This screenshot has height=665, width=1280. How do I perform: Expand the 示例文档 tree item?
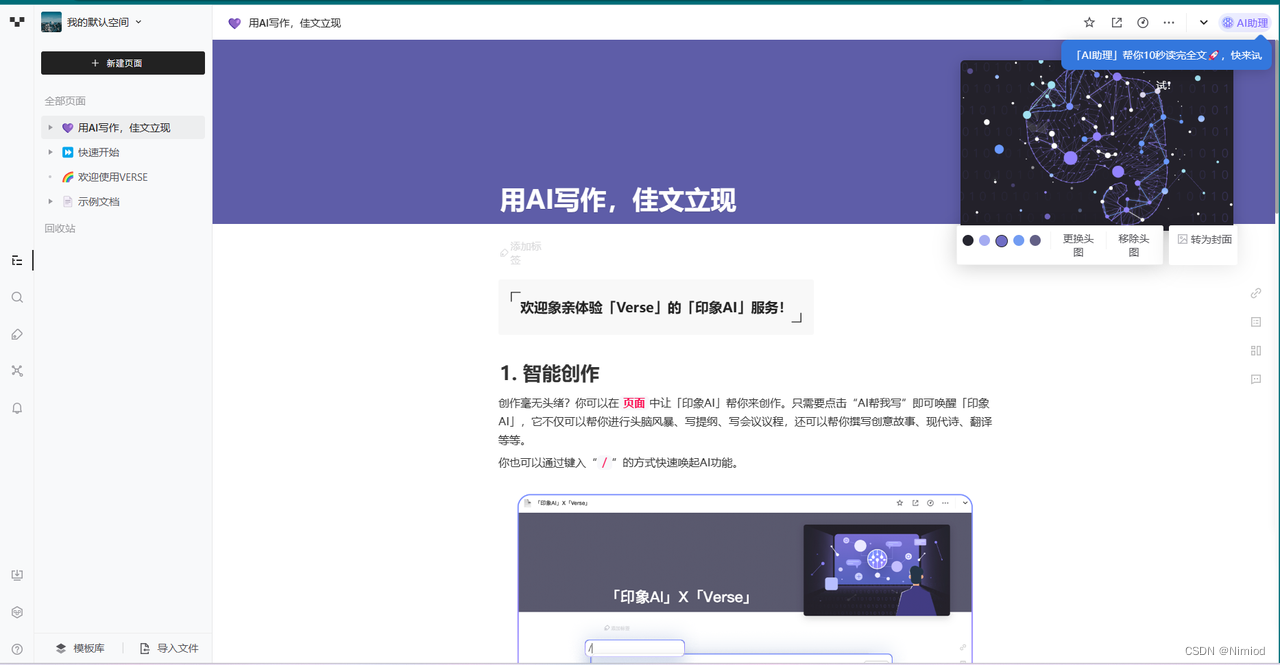[51, 201]
